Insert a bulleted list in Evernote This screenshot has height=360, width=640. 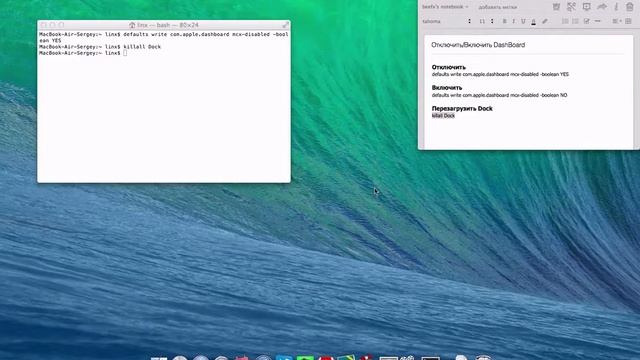[565, 21]
